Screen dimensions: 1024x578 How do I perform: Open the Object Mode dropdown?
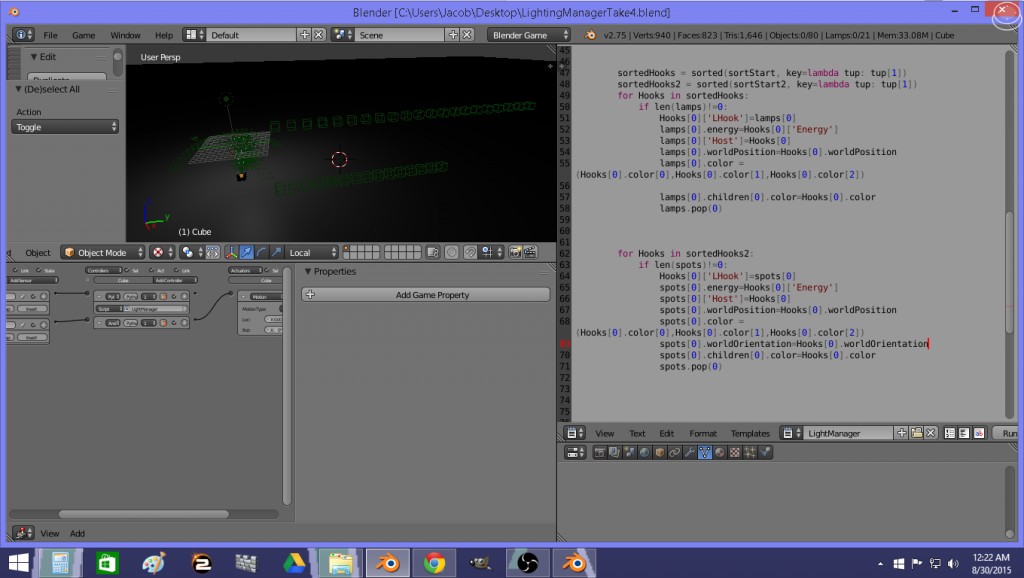(x=101, y=253)
